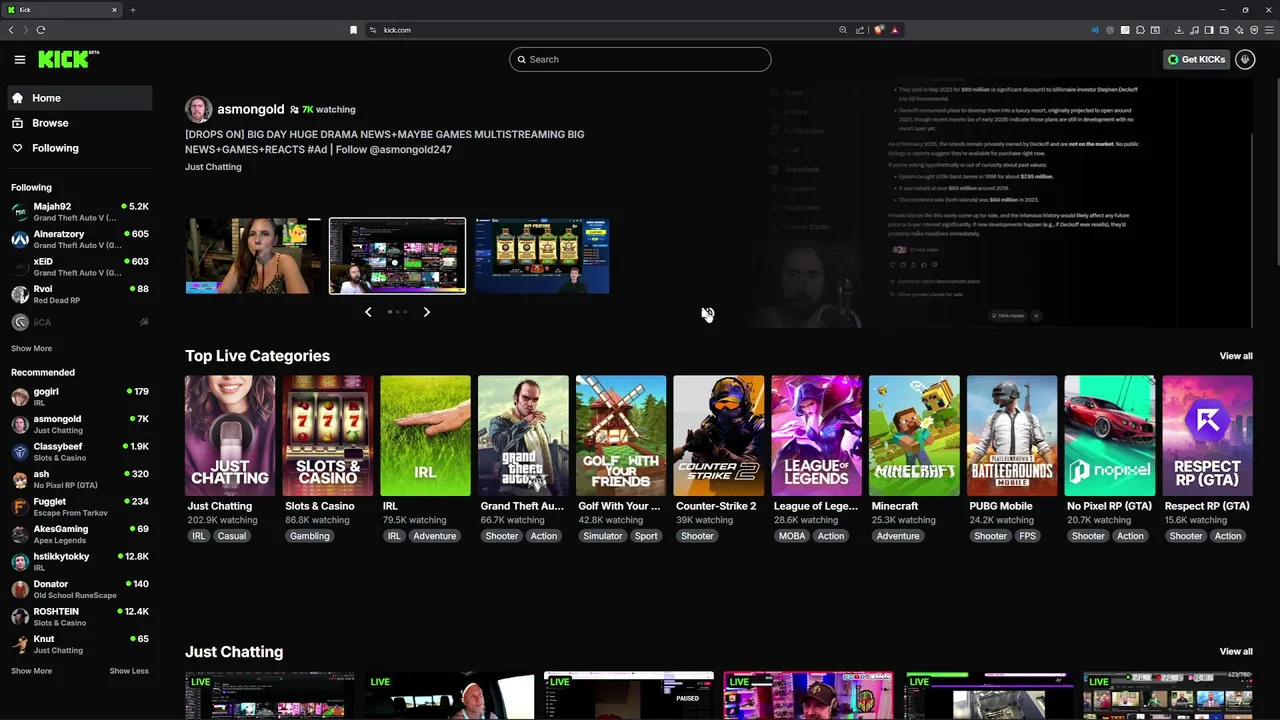Image resolution: width=1280 pixels, height=720 pixels.
Task: Select first featured carousel thumbnail
Action: pyautogui.click(x=254, y=256)
